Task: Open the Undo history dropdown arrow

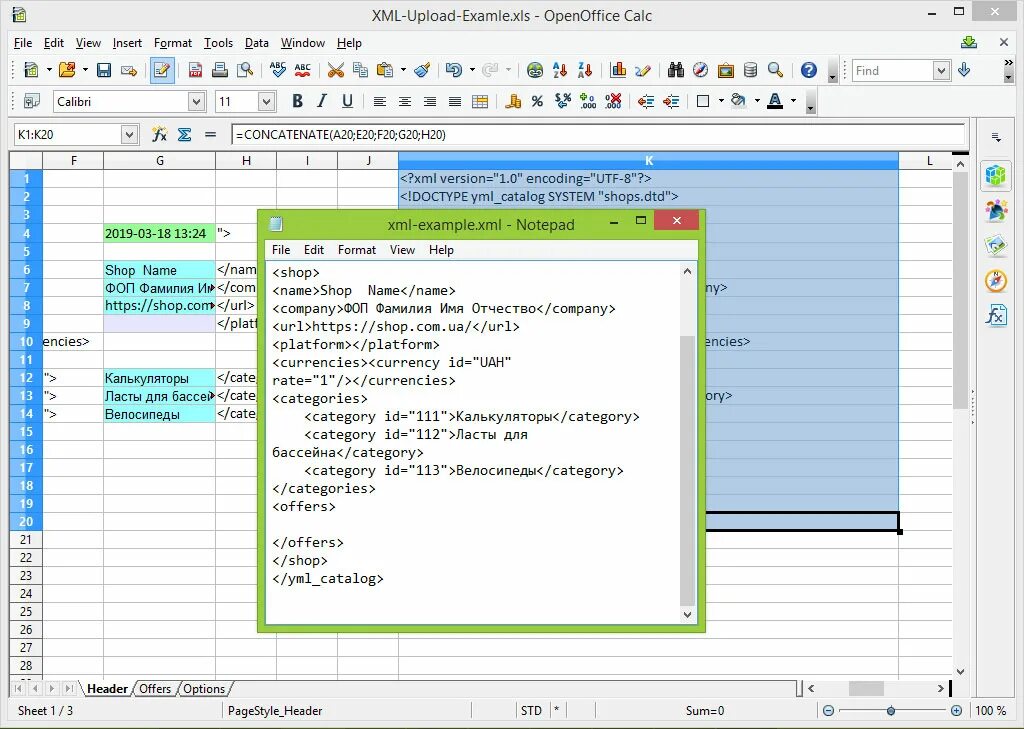Action: 472,70
